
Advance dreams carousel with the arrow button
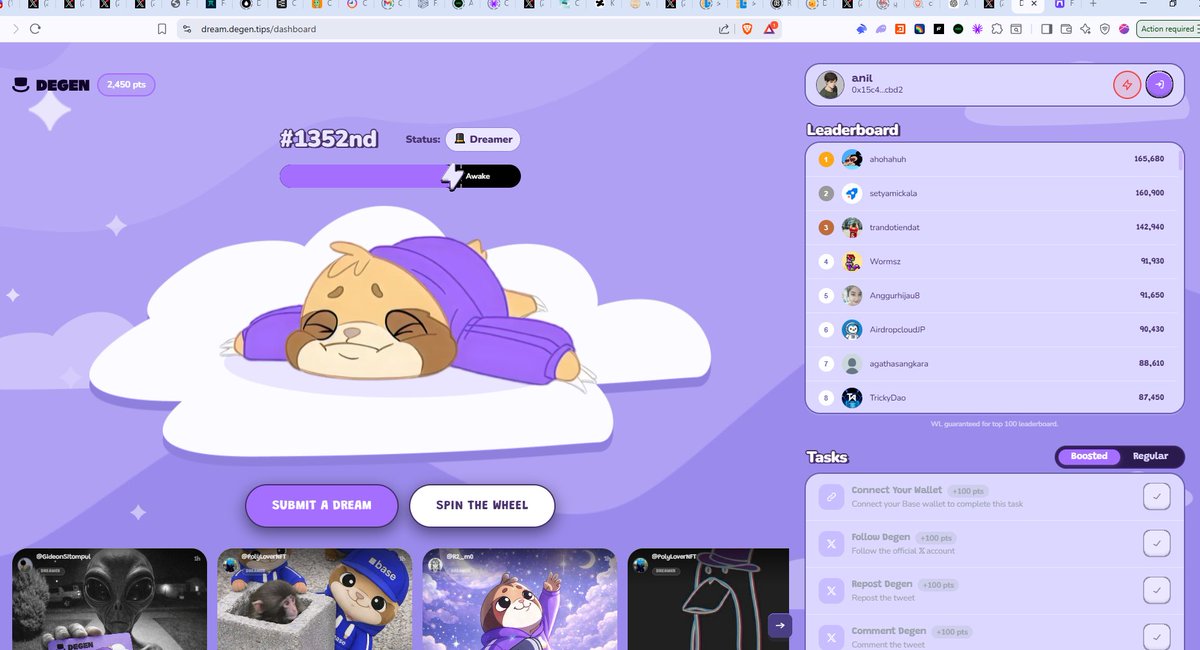click(780, 625)
